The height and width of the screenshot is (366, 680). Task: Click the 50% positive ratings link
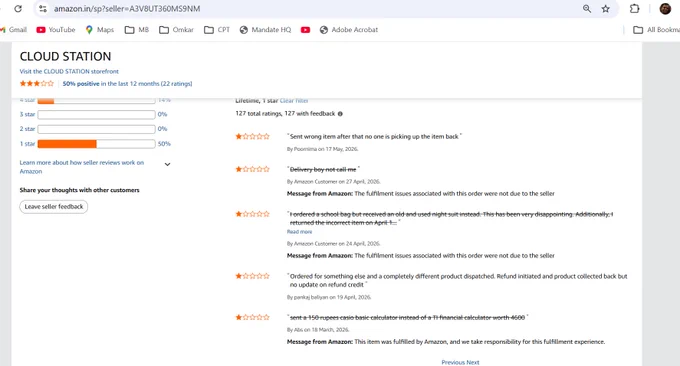[128, 84]
